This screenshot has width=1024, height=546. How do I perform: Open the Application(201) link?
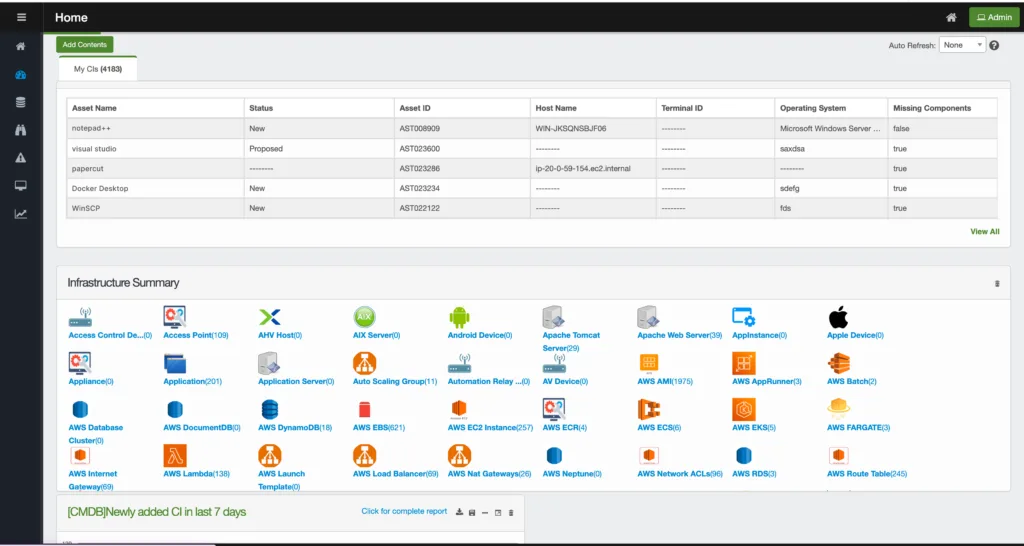click(x=193, y=381)
